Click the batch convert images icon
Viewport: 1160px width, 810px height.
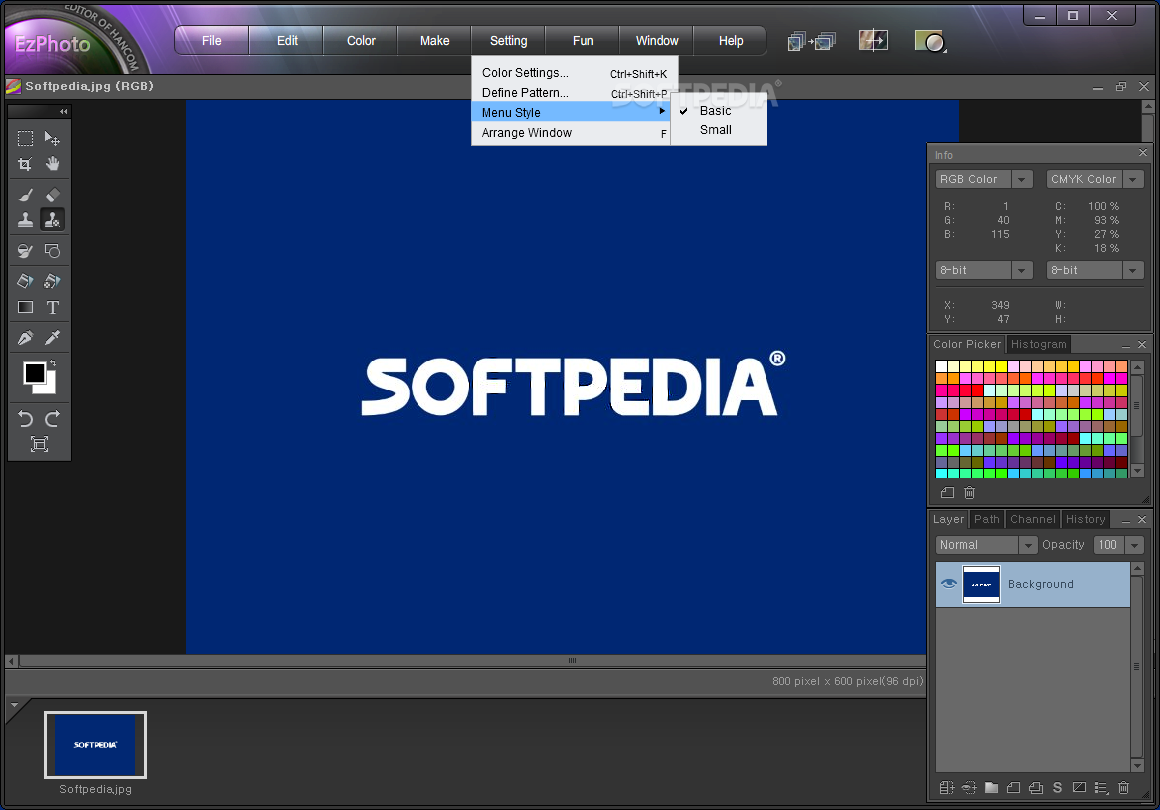812,41
